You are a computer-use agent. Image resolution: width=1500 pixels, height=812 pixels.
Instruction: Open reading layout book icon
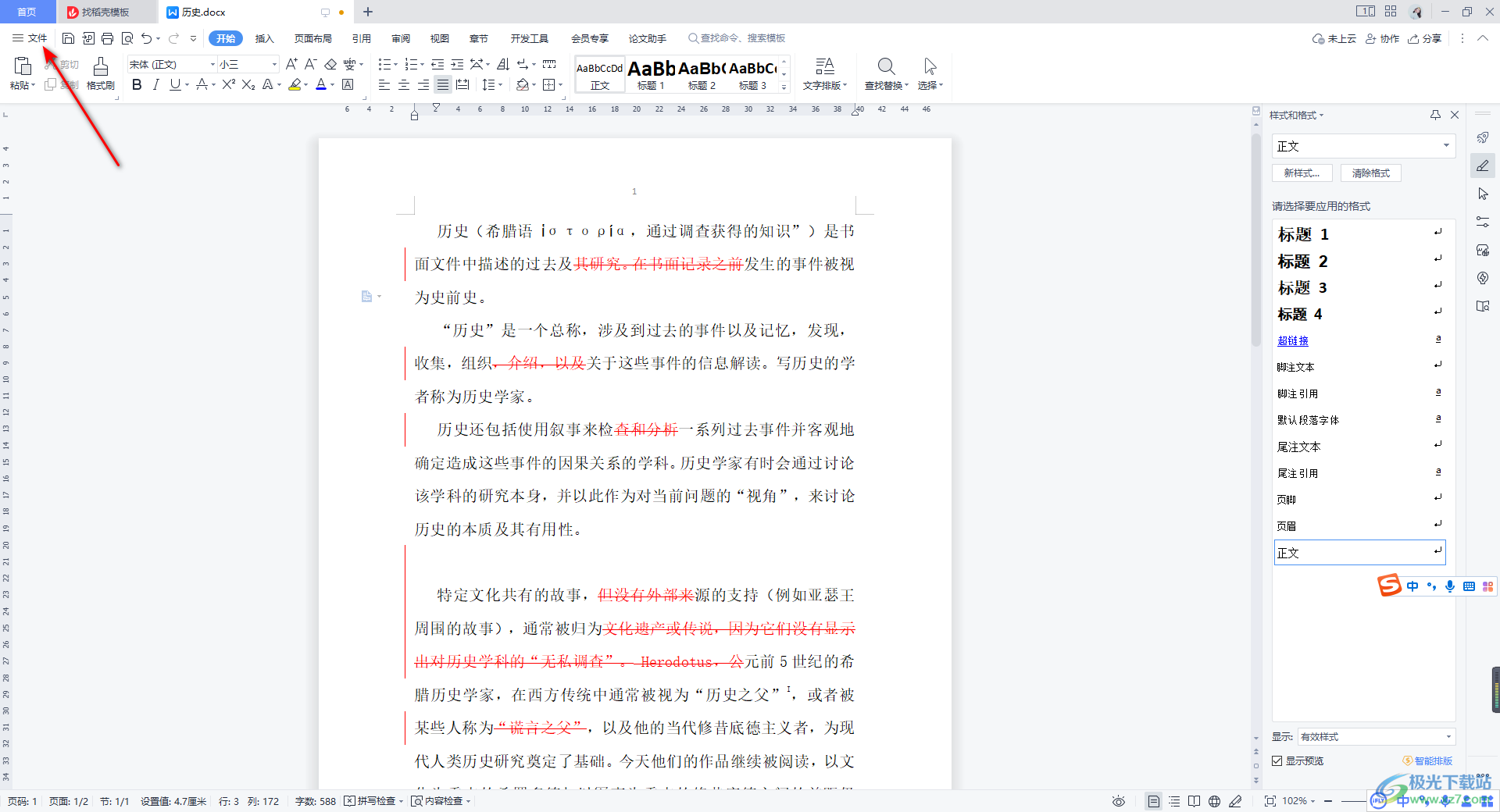tap(1194, 801)
